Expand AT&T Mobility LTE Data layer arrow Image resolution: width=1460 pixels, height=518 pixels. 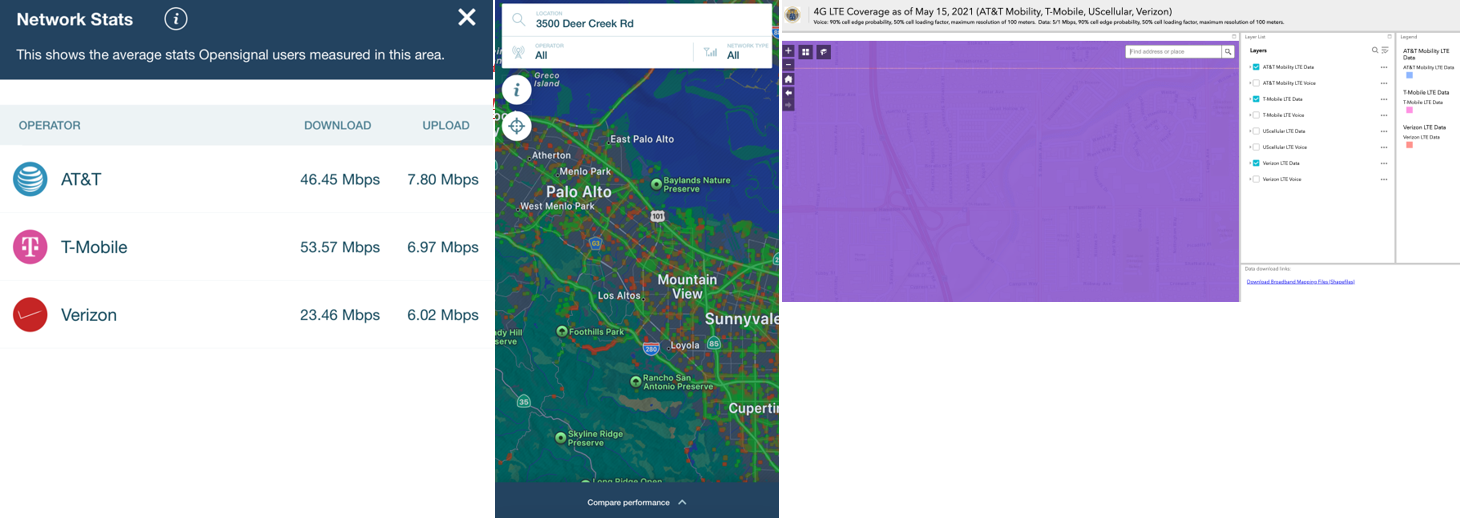[1250, 67]
